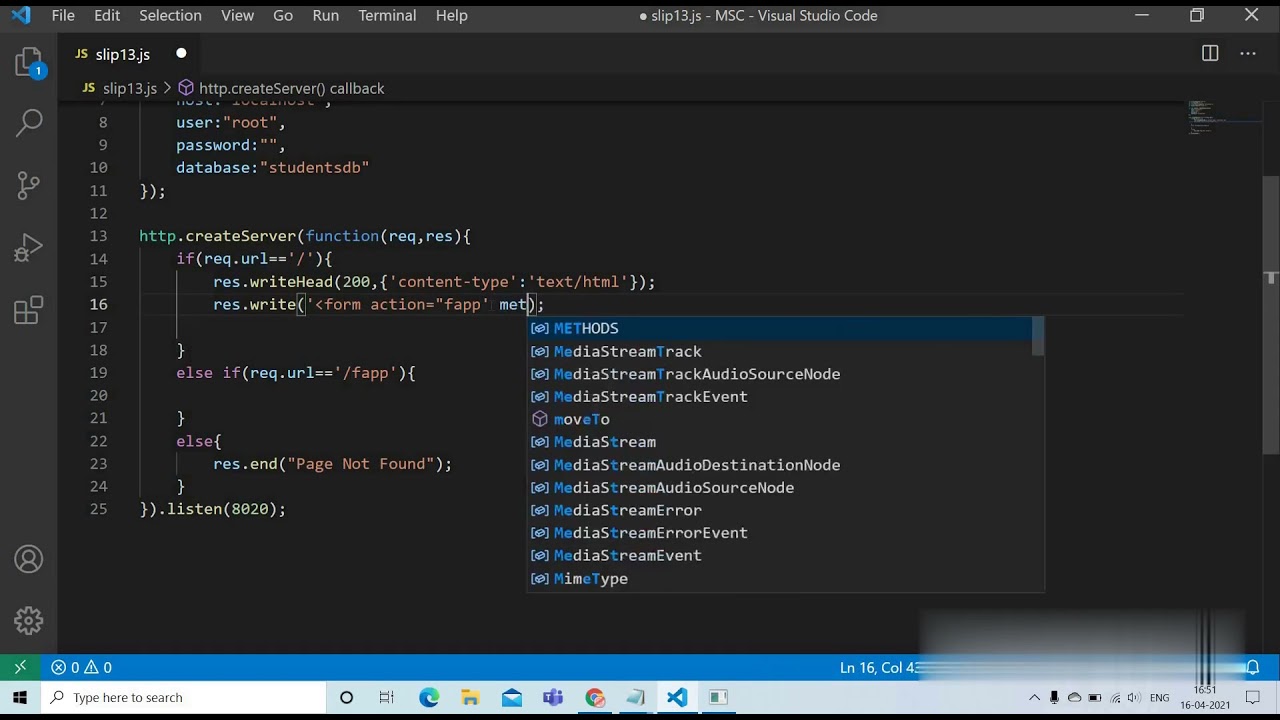Image resolution: width=1280 pixels, height=720 pixels.
Task: Open the Run and Debug view
Action: (x=28, y=247)
